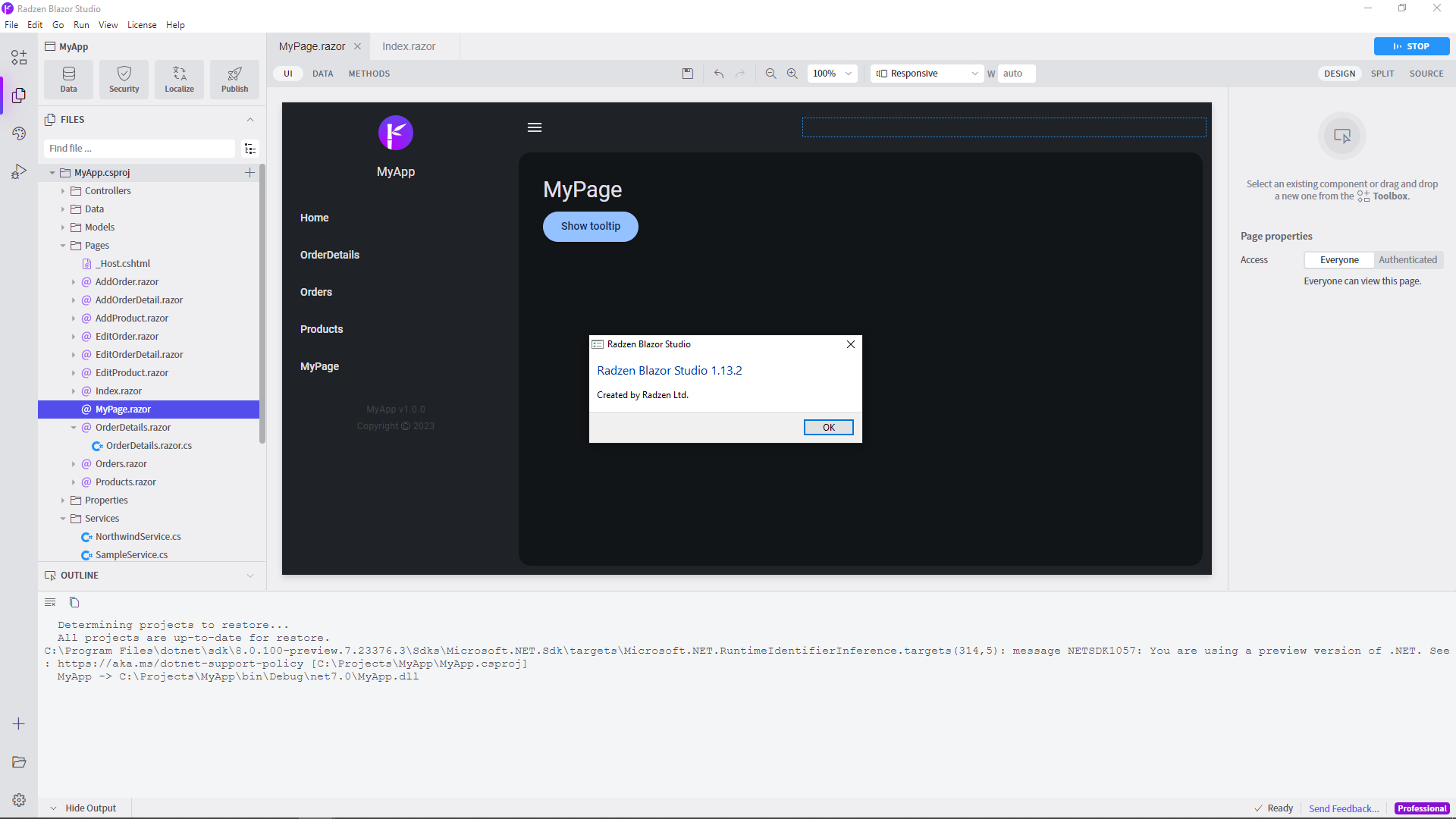This screenshot has height=819, width=1456.
Task: Click the save icon in toolbar
Action: click(688, 74)
